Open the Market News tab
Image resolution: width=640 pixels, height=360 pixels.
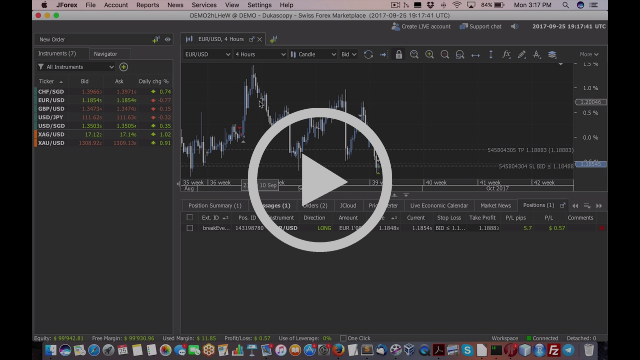pyautogui.click(x=496, y=206)
